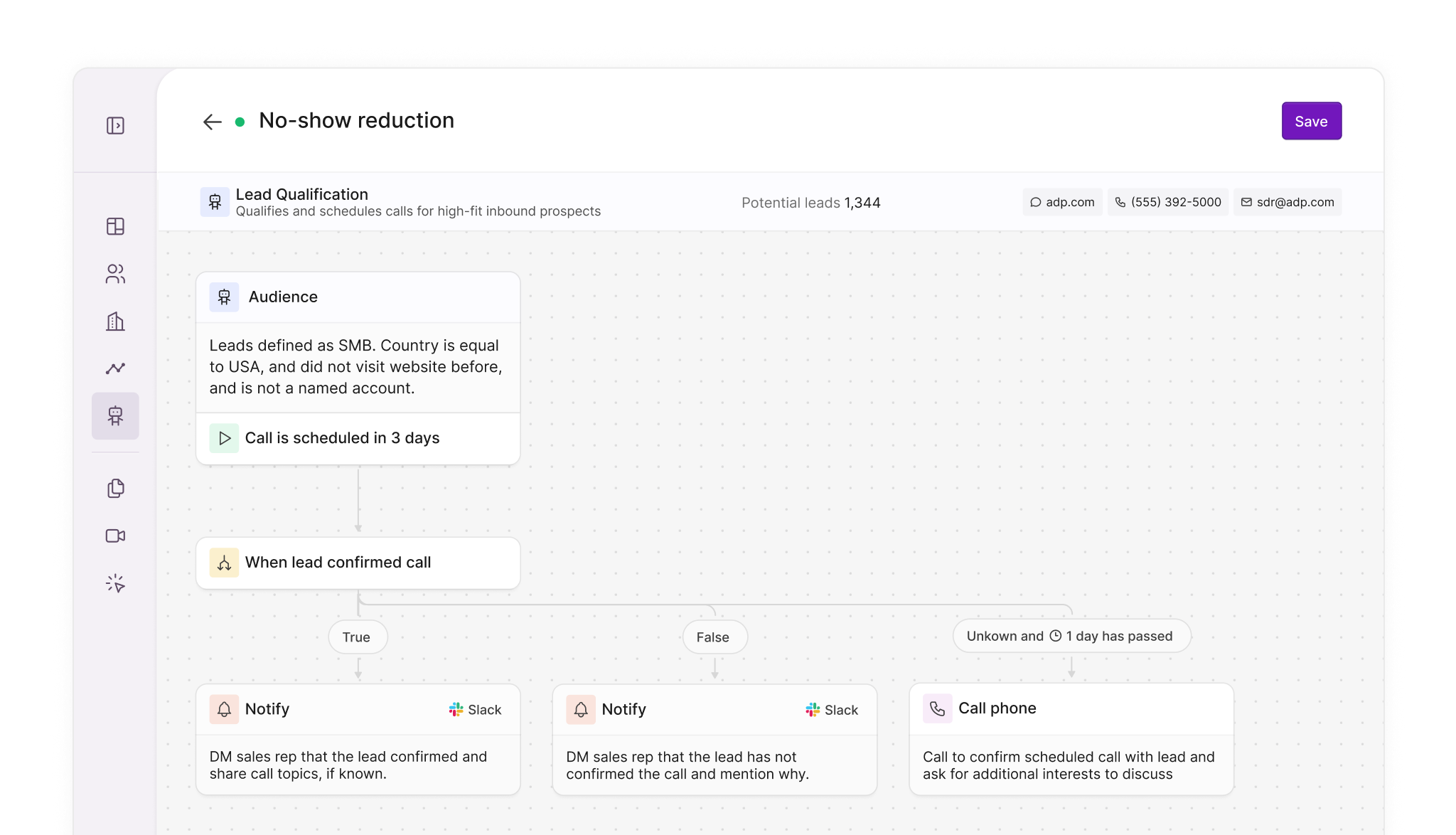The image size is (1456, 835).
Task: Open the Unknown and 1 day passed condition
Action: tap(1071, 636)
